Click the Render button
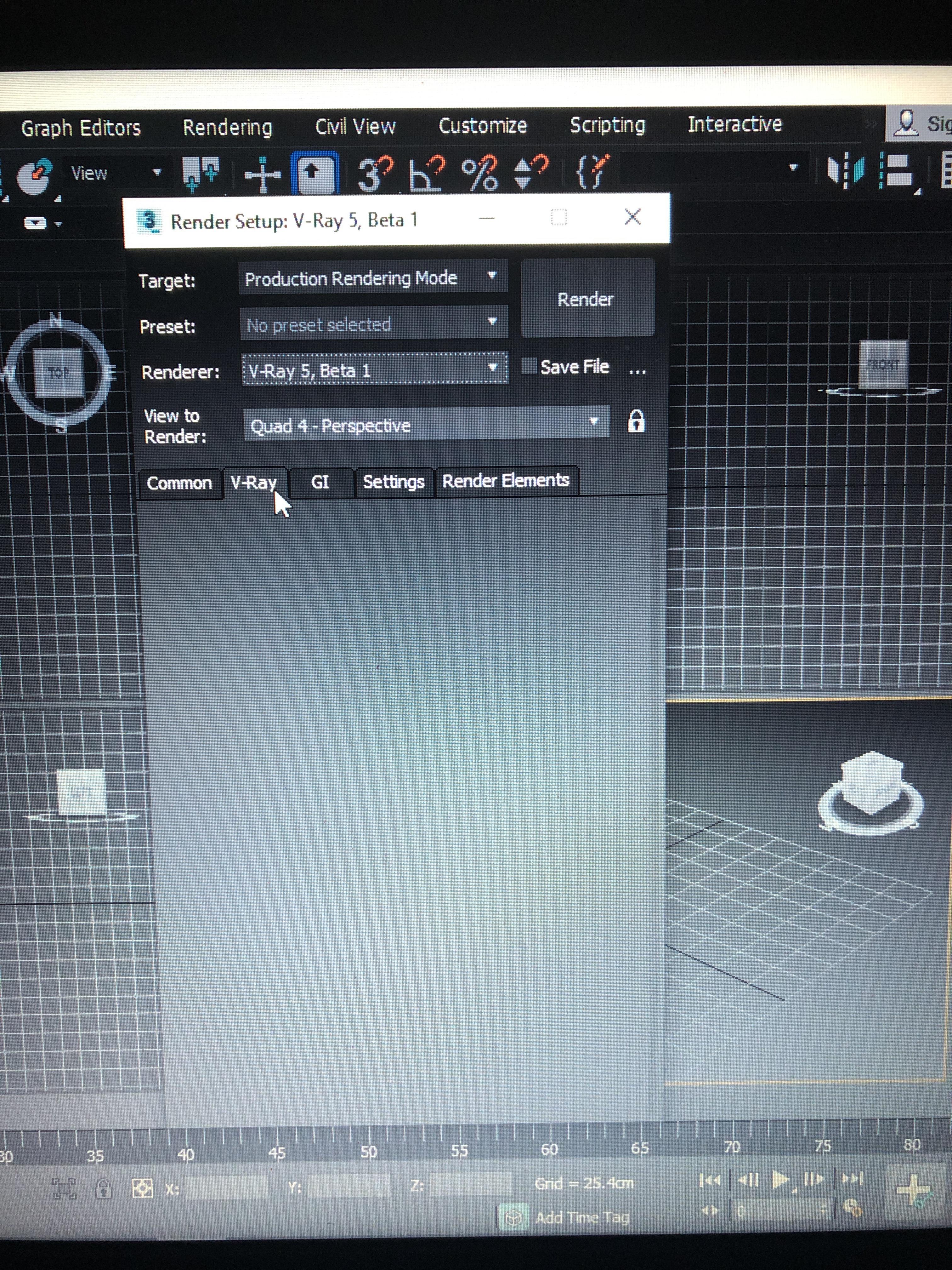952x1270 pixels. pos(586,299)
